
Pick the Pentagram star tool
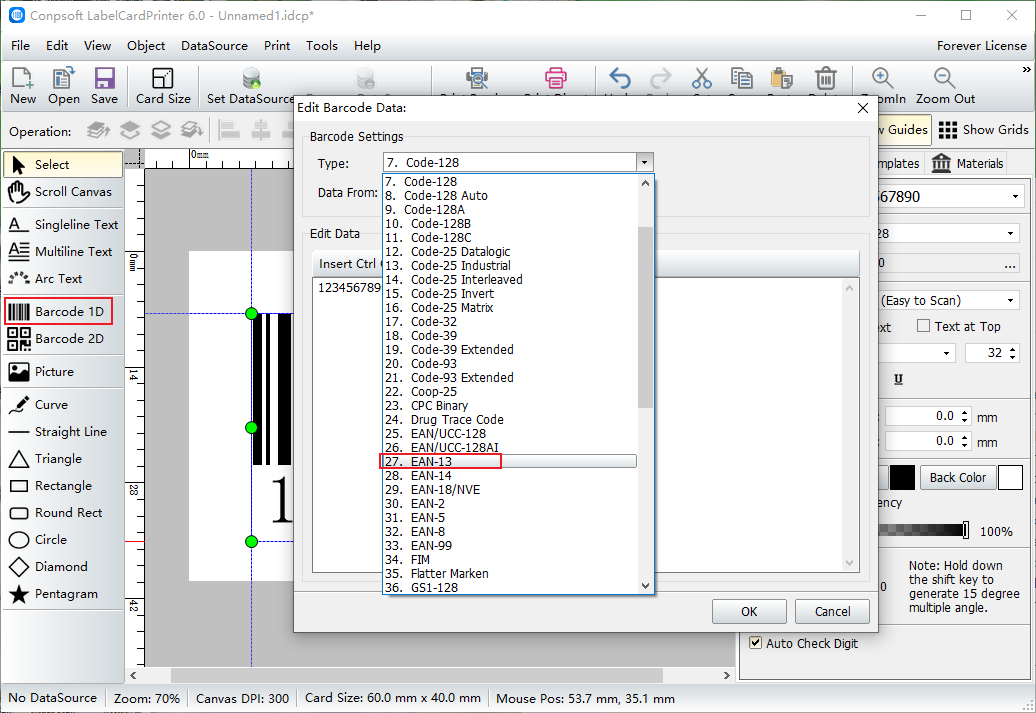pyautogui.click(x=63, y=594)
